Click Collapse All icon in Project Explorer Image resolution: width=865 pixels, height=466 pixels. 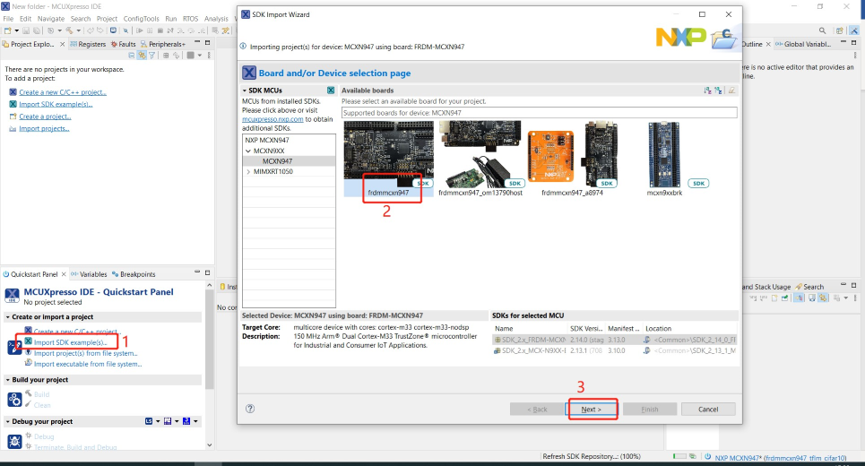132,55
